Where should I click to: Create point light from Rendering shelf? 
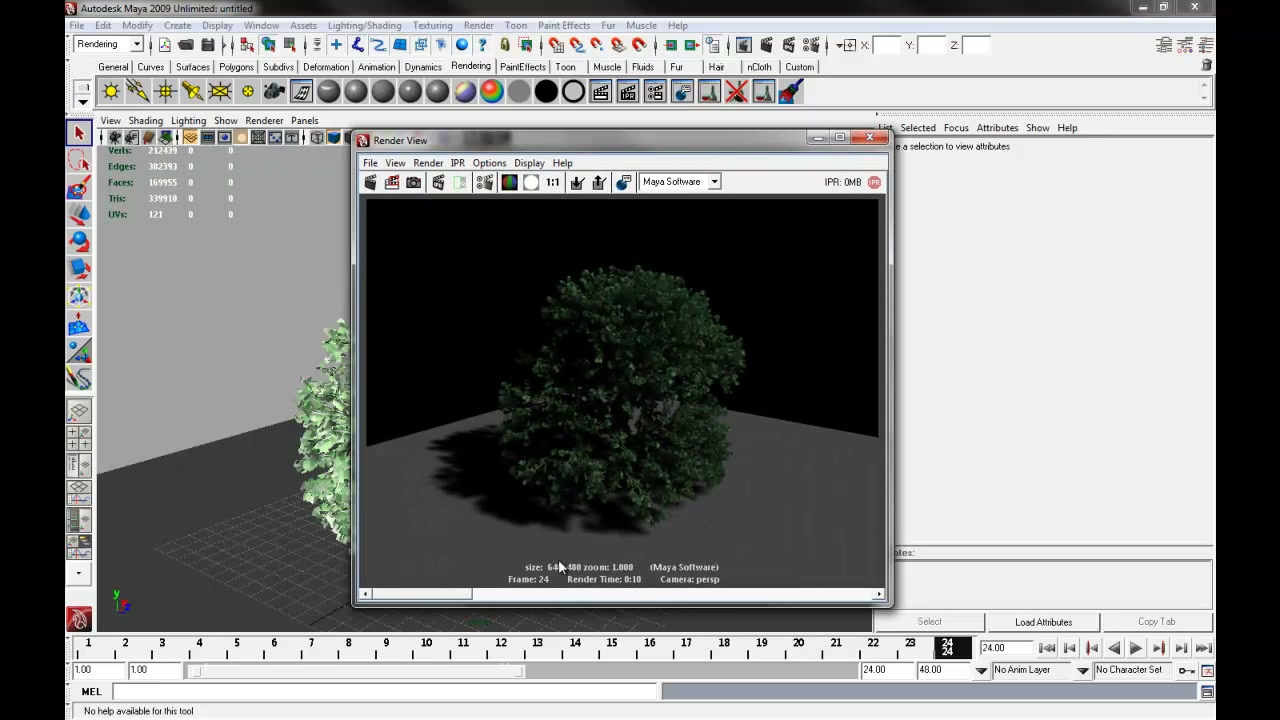[165, 92]
